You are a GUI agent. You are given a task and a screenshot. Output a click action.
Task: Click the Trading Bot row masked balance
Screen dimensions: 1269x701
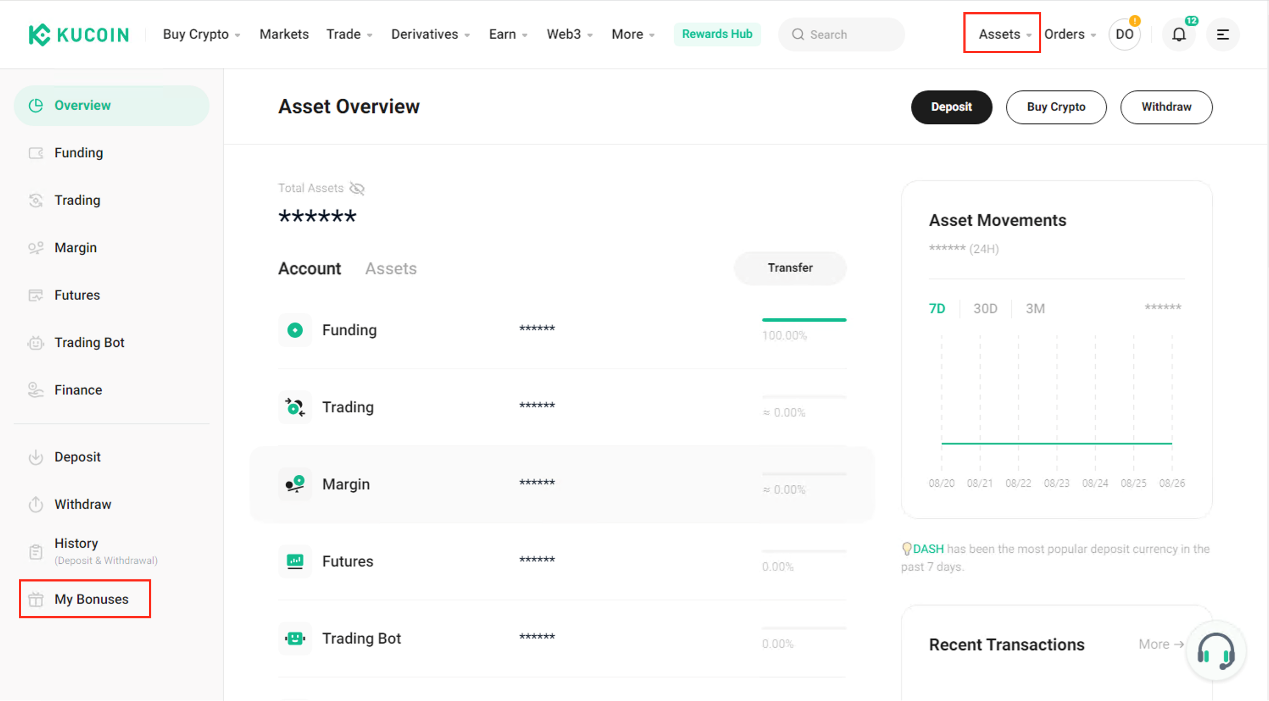click(x=537, y=638)
